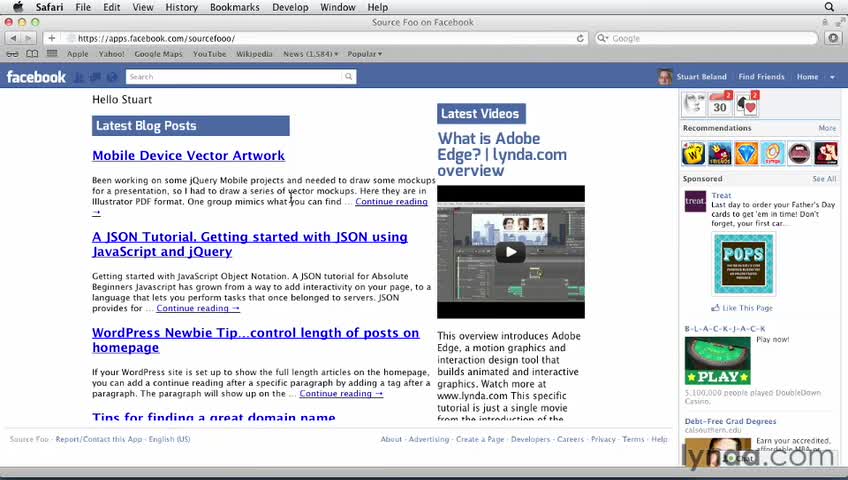Open calendar app icon showing 30

(x=720, y=103)
